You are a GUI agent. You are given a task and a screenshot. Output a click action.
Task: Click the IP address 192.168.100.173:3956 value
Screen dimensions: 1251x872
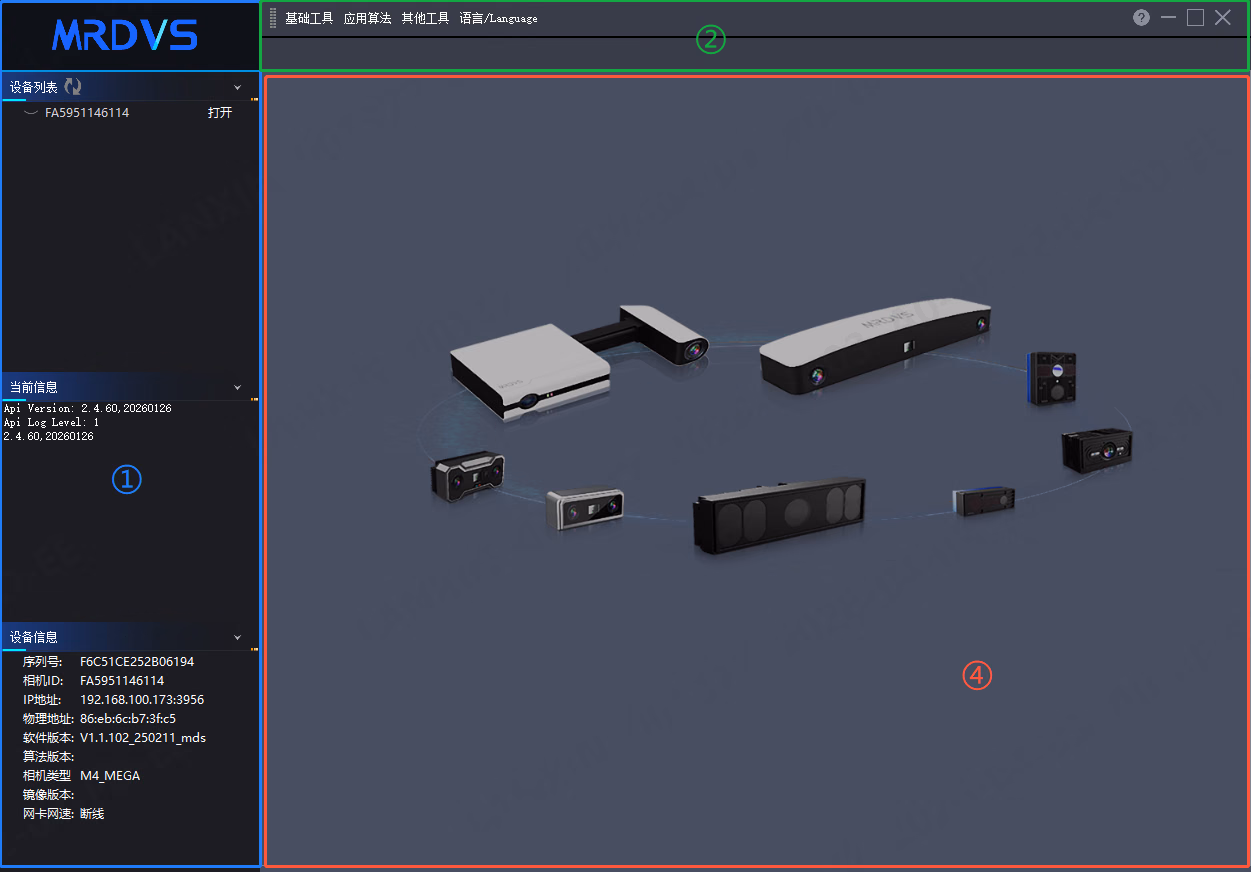pos(142,700)
